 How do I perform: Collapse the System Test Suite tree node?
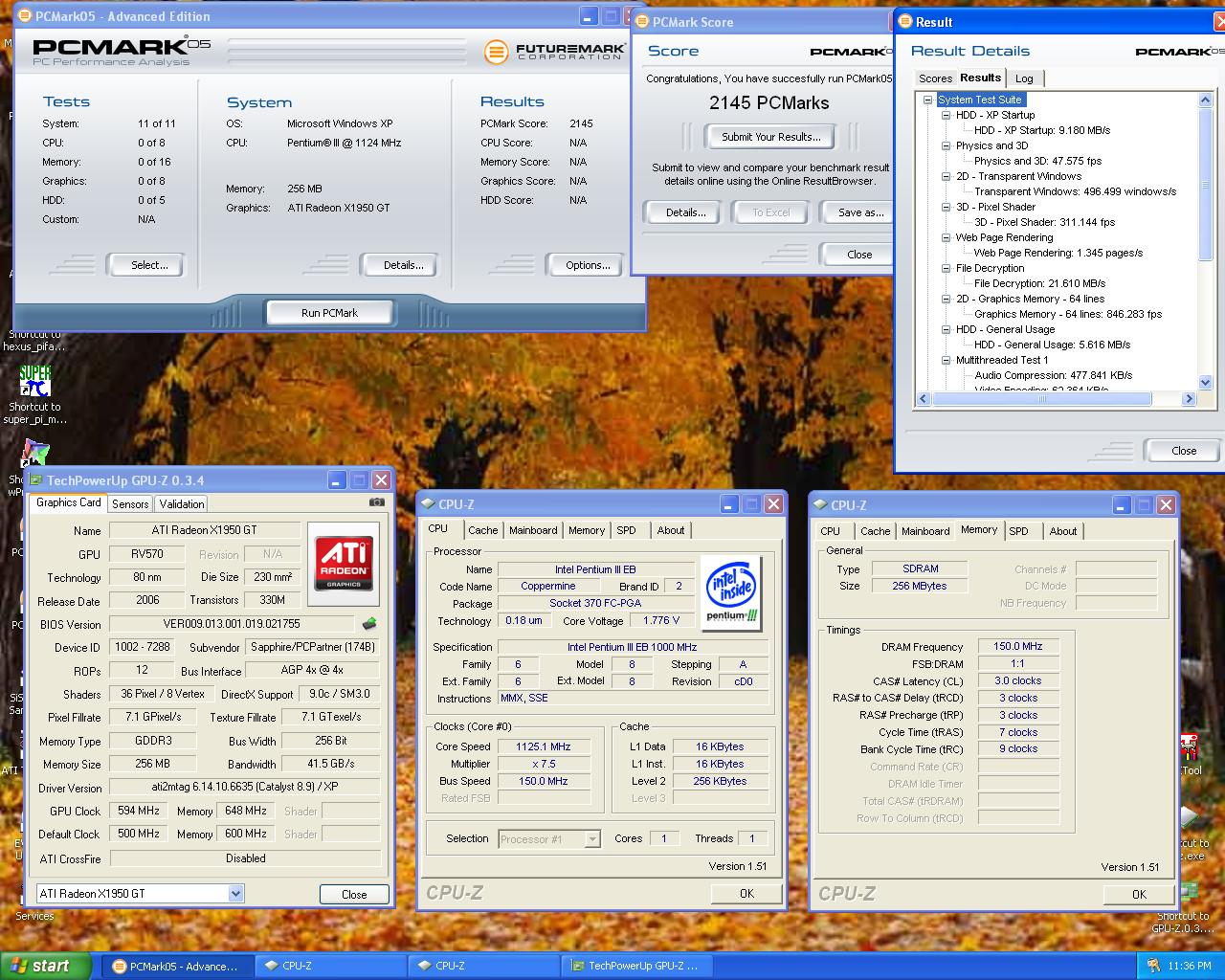[927, 100]
